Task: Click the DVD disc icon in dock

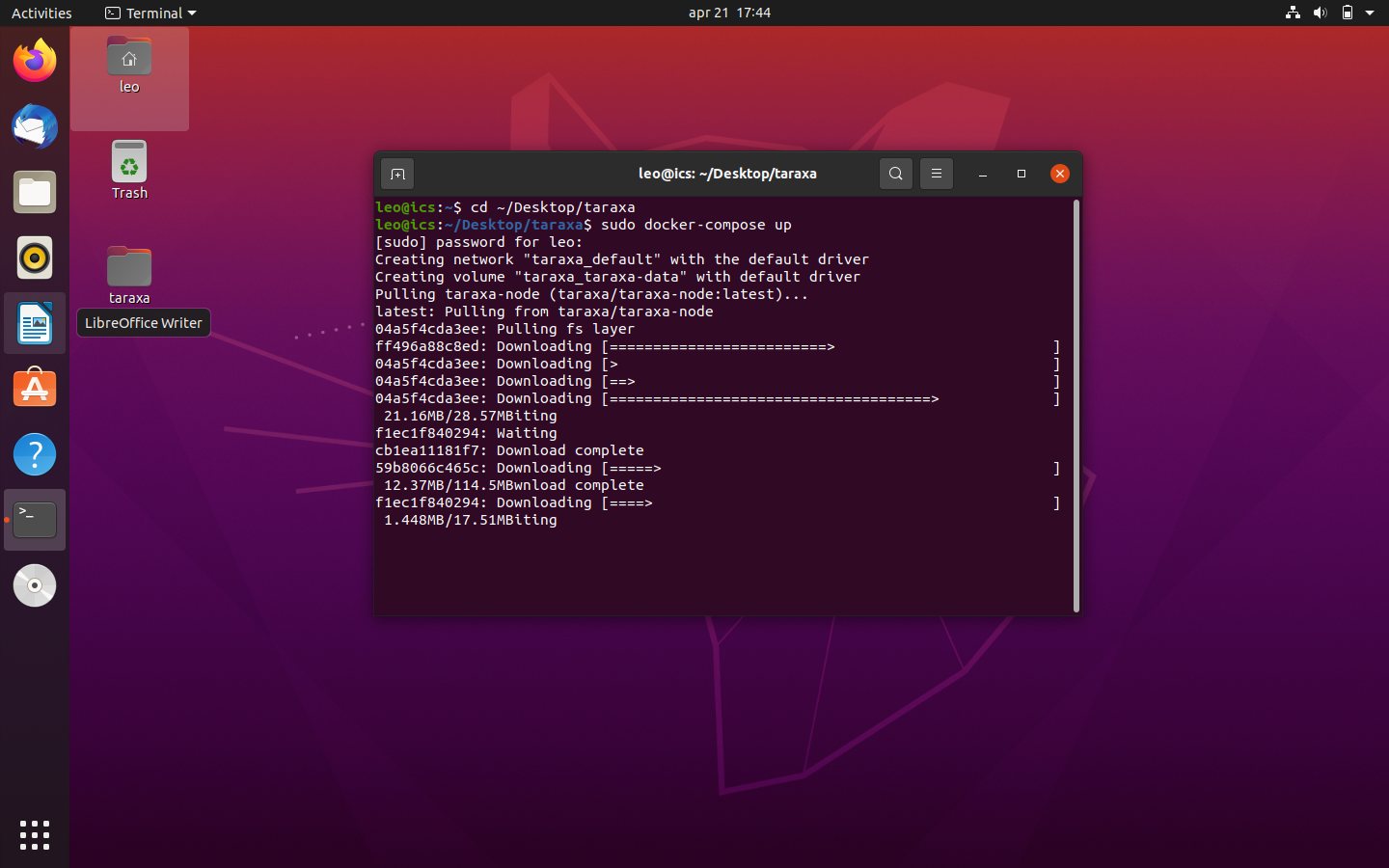Action: tap(35, 586)
